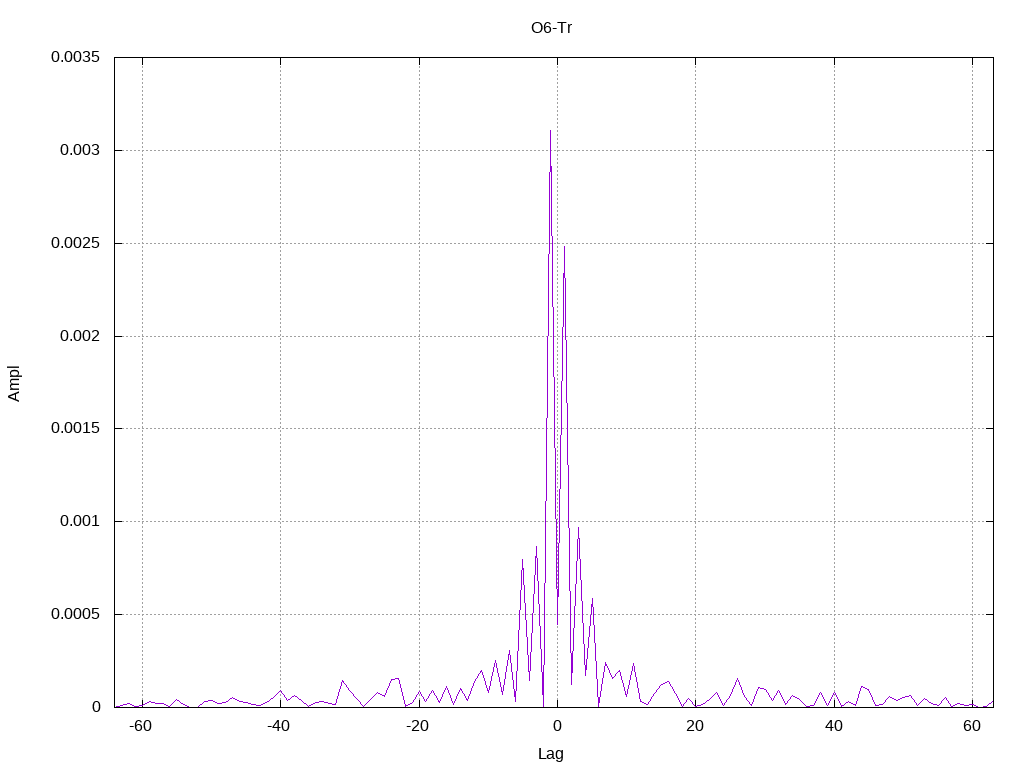
Task: Click the x-axis tick label 60
Action: (x=972, y=726)
